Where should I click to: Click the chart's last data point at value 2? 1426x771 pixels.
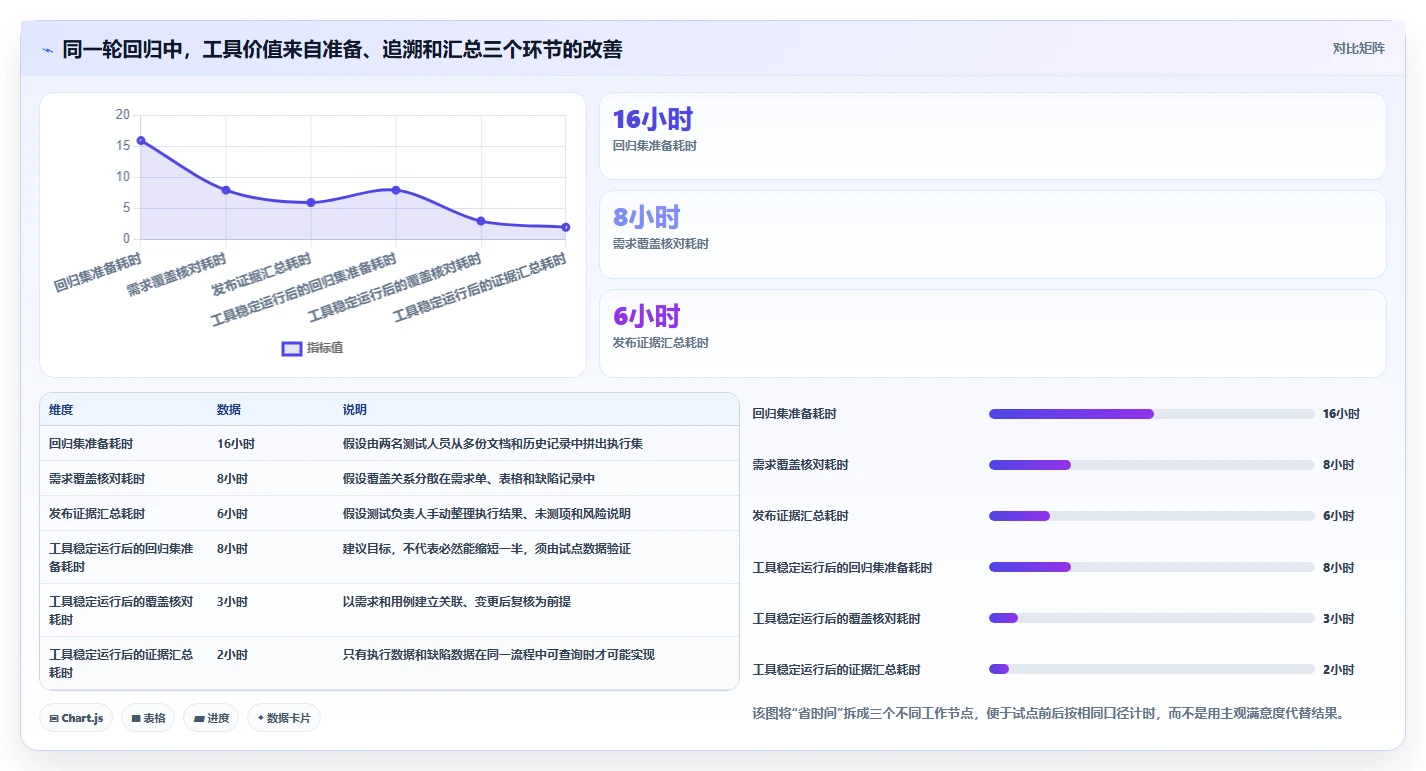pos(566,227)
